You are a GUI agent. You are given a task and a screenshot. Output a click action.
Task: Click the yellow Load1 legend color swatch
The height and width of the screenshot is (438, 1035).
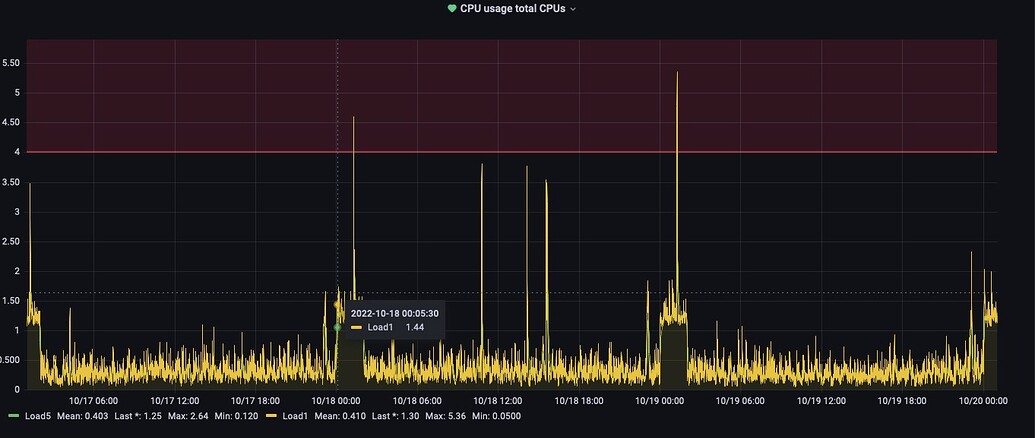[x=271, y=416]
